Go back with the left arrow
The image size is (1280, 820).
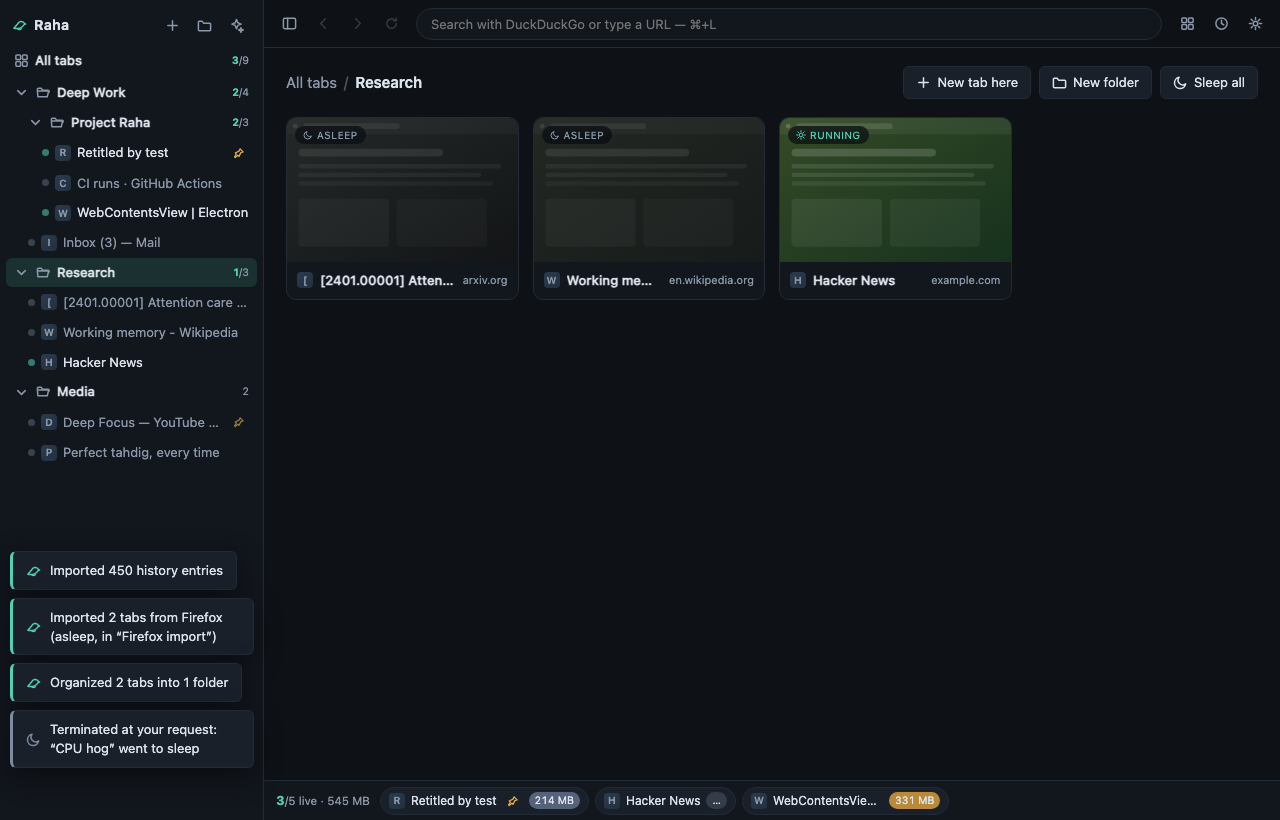point(323,24)
